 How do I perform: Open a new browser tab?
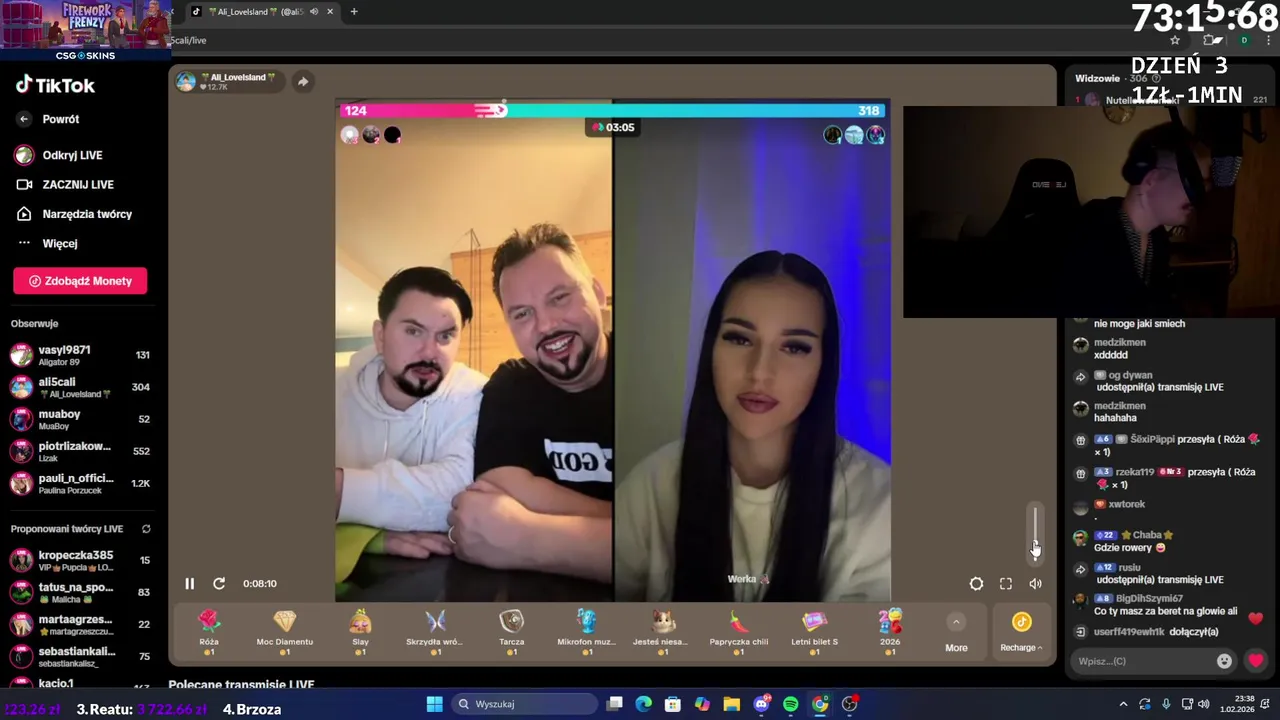click(x=354, y=12)
